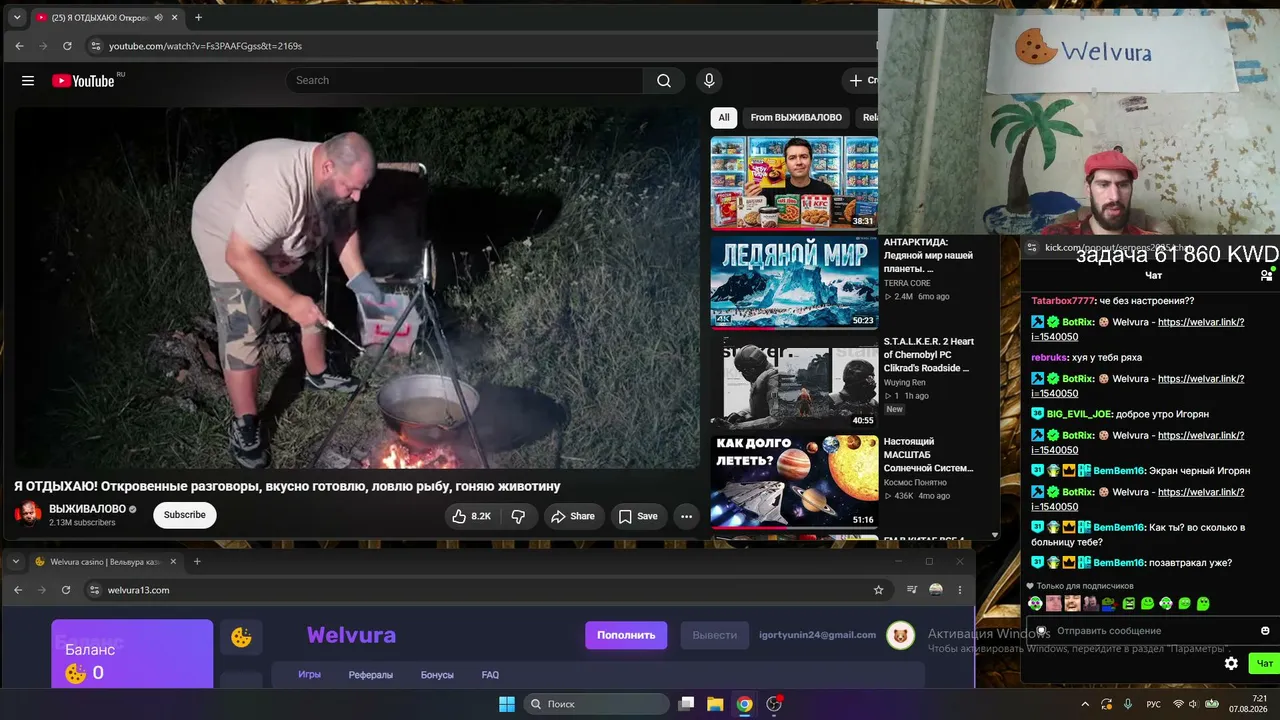Click the Вывести withdraw button
Screen dimensions: 1280x720
click(x=715, y=635)
